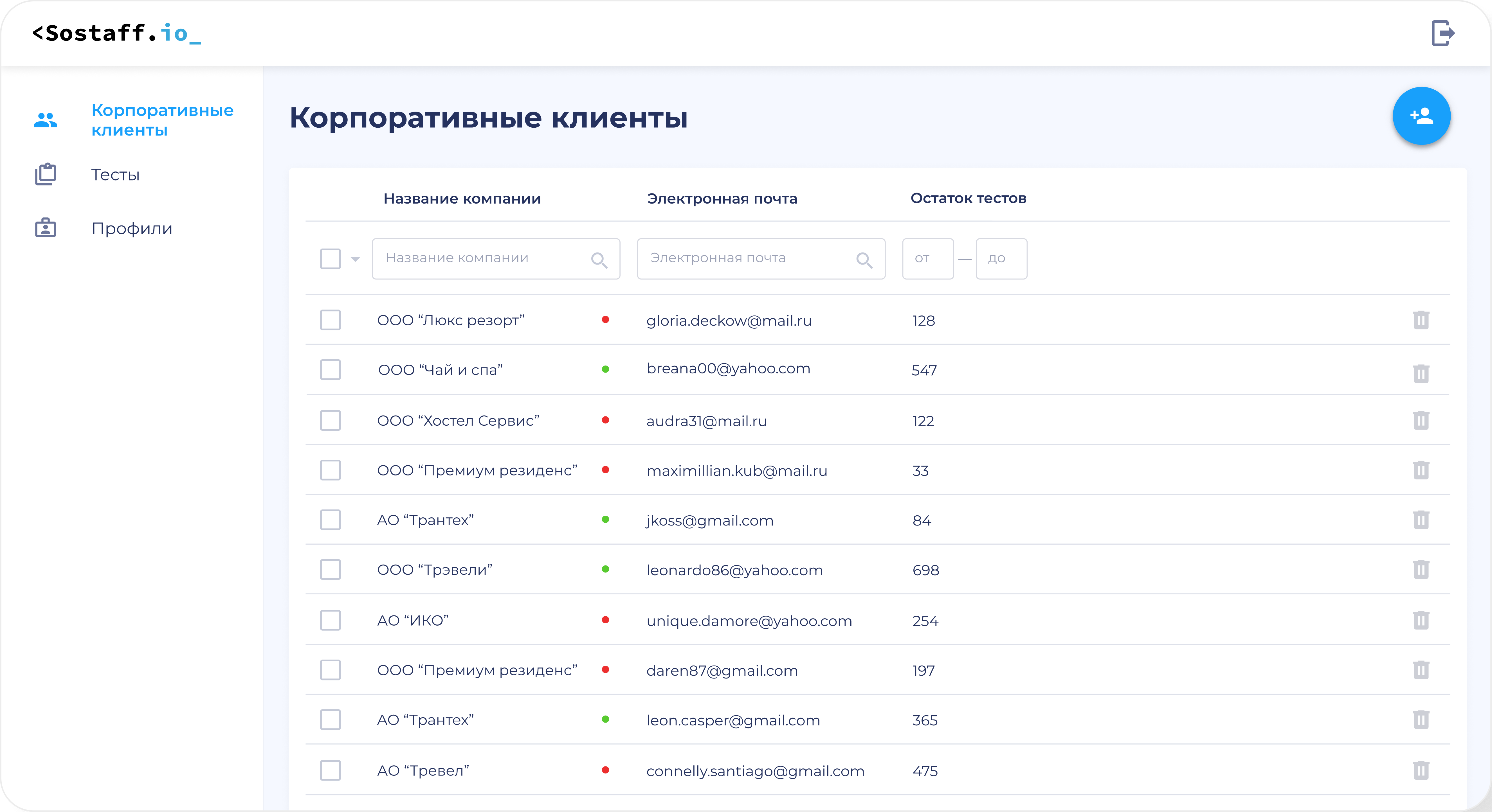Check the ООО "Чай и спа" row checkbox

point(330,370)
